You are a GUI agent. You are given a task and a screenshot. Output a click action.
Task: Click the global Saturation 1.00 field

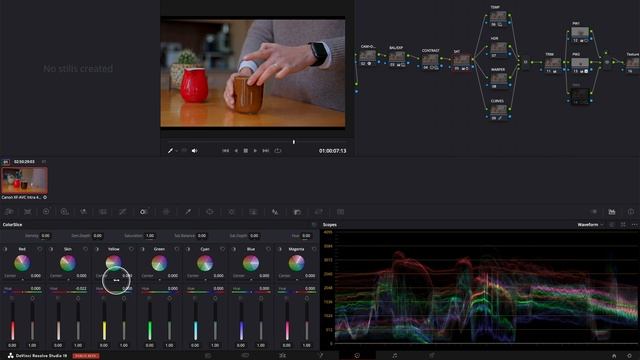[150, 236]
